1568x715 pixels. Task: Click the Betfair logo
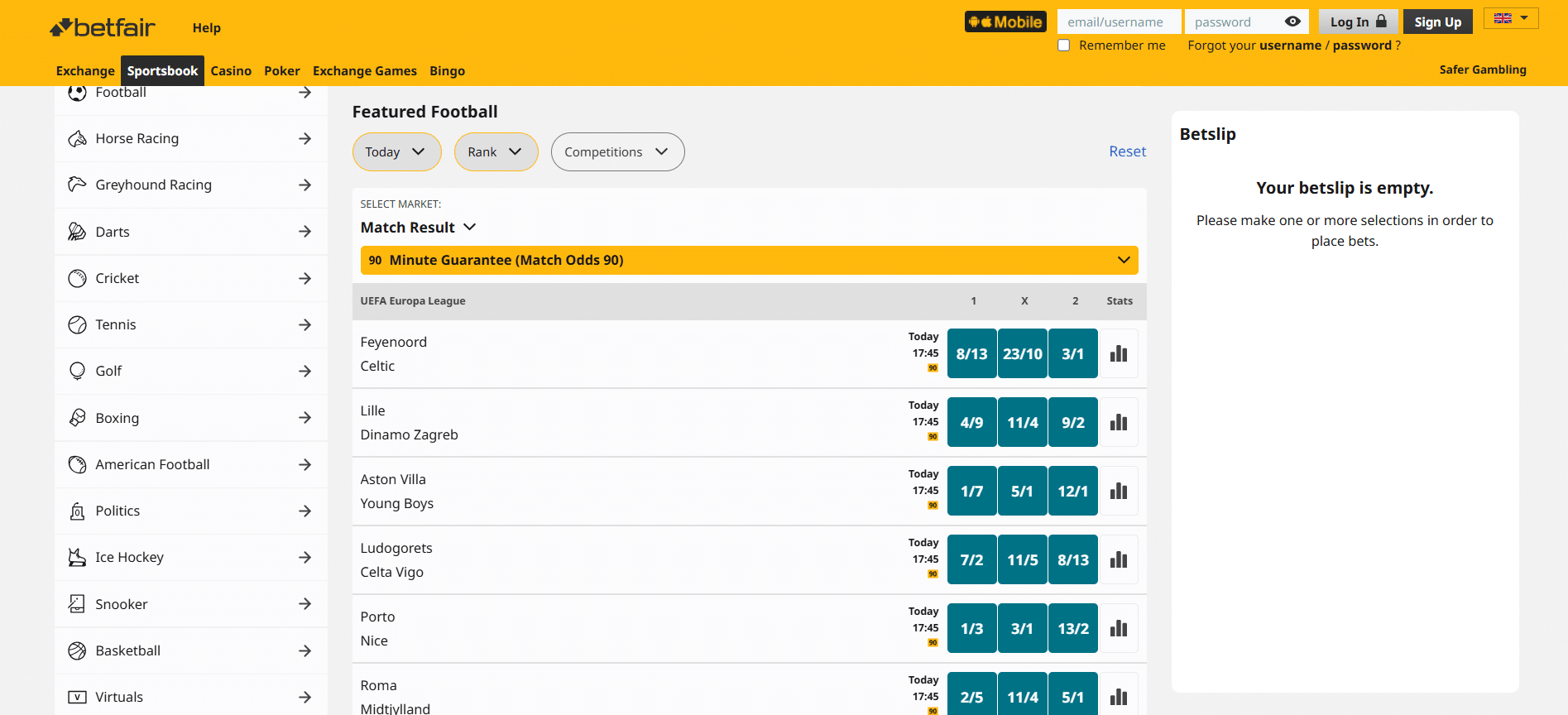pyautogui.click(x=103, y=27)
